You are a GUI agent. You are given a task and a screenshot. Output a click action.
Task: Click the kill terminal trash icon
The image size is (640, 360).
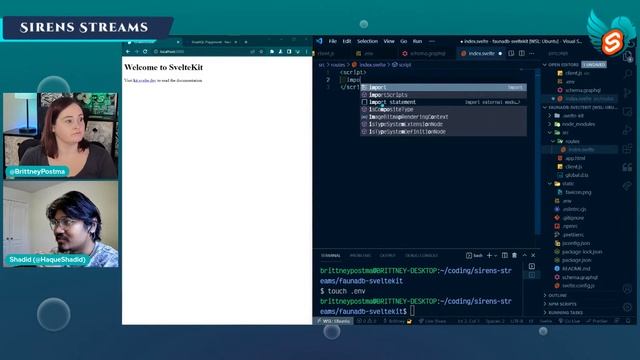[x=514, y=256]
